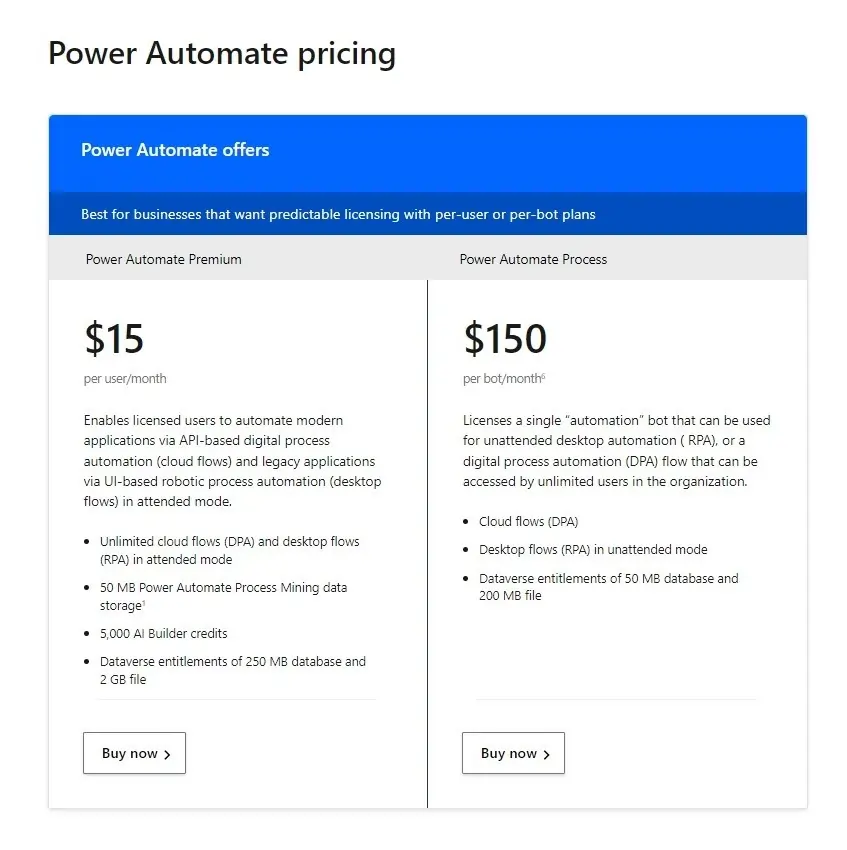Click chevron arrow in Premium Buy now button
This screenshot has height=850, width=847.
coord(167,754)
